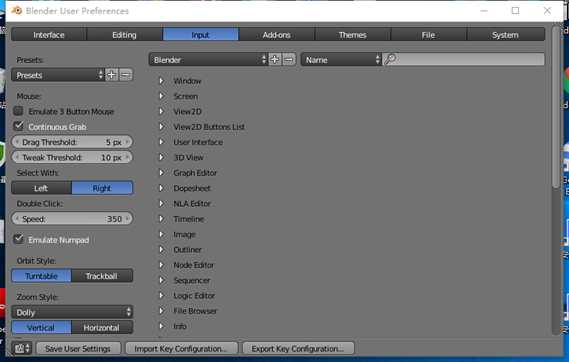Open the Presets dropdown
Image resolution: width=569 pixels, height=362 pixels.
click(58, 75)
